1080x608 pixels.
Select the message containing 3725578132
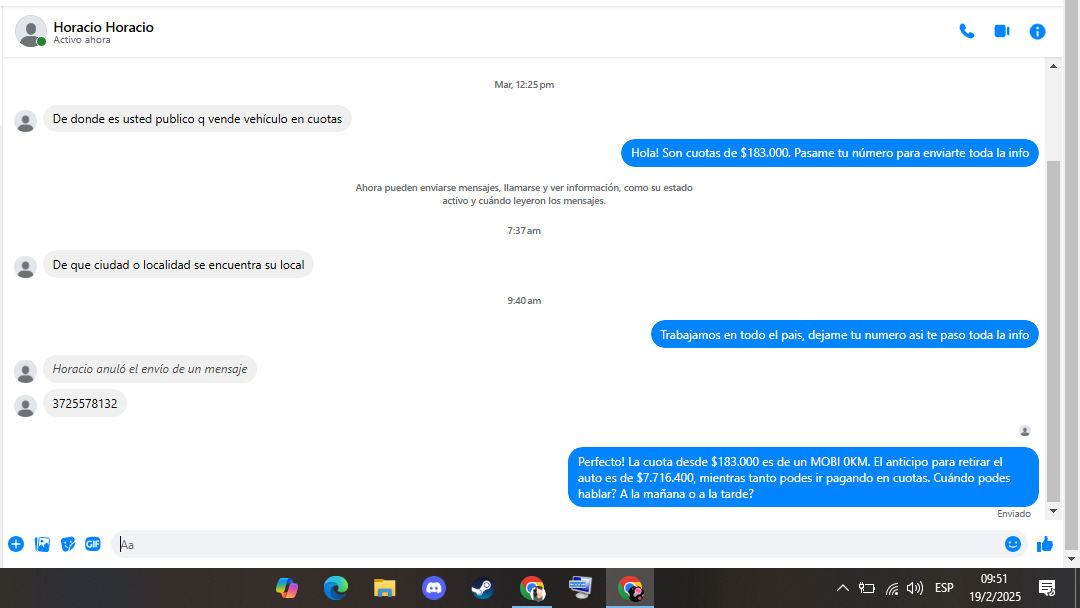(x=85, y=403)
